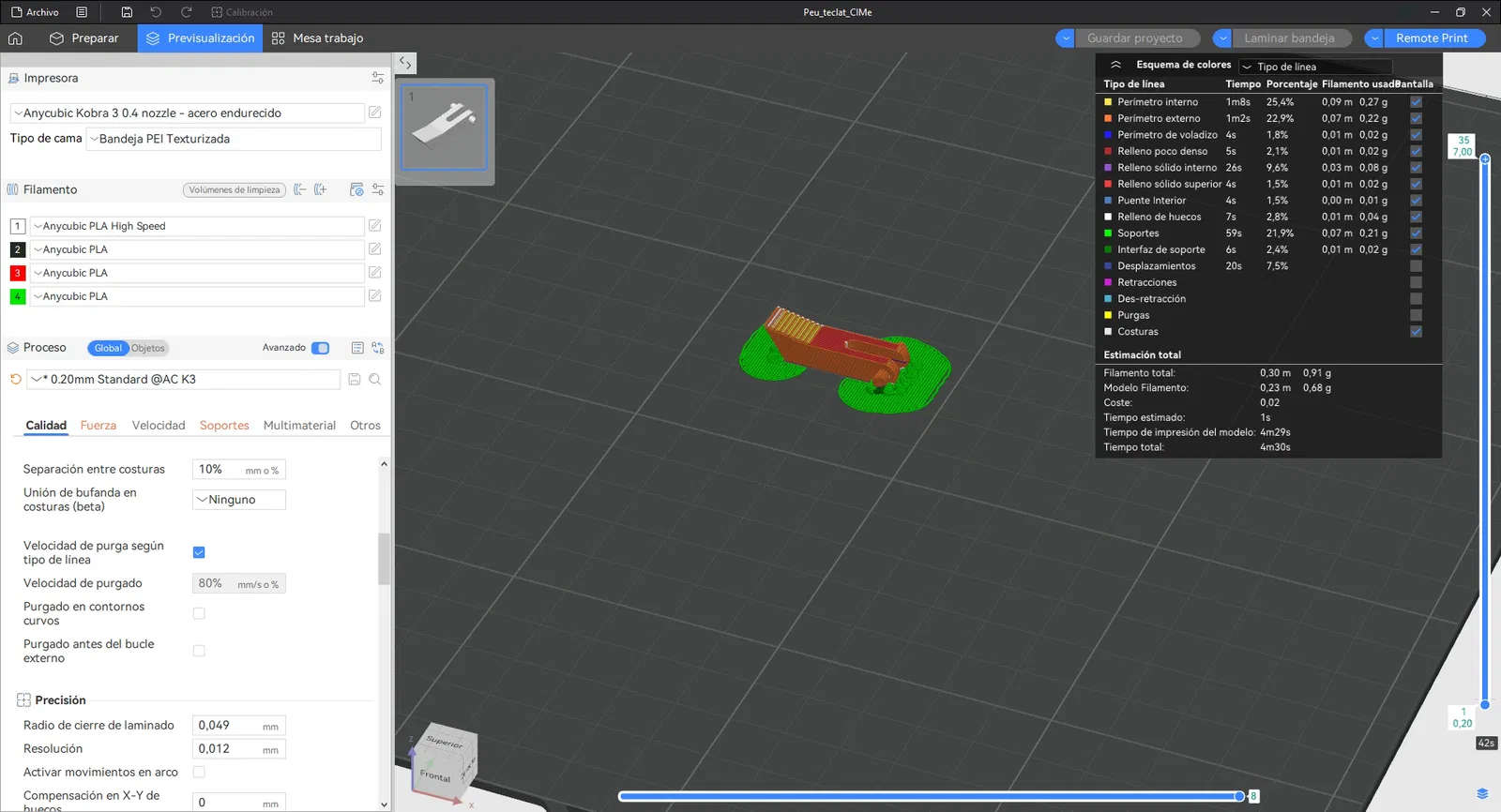Uncheck Velocidad de purga según tipo de línea
The width and height of the screenshot is (1501, 812).
(x=199, y=552)
